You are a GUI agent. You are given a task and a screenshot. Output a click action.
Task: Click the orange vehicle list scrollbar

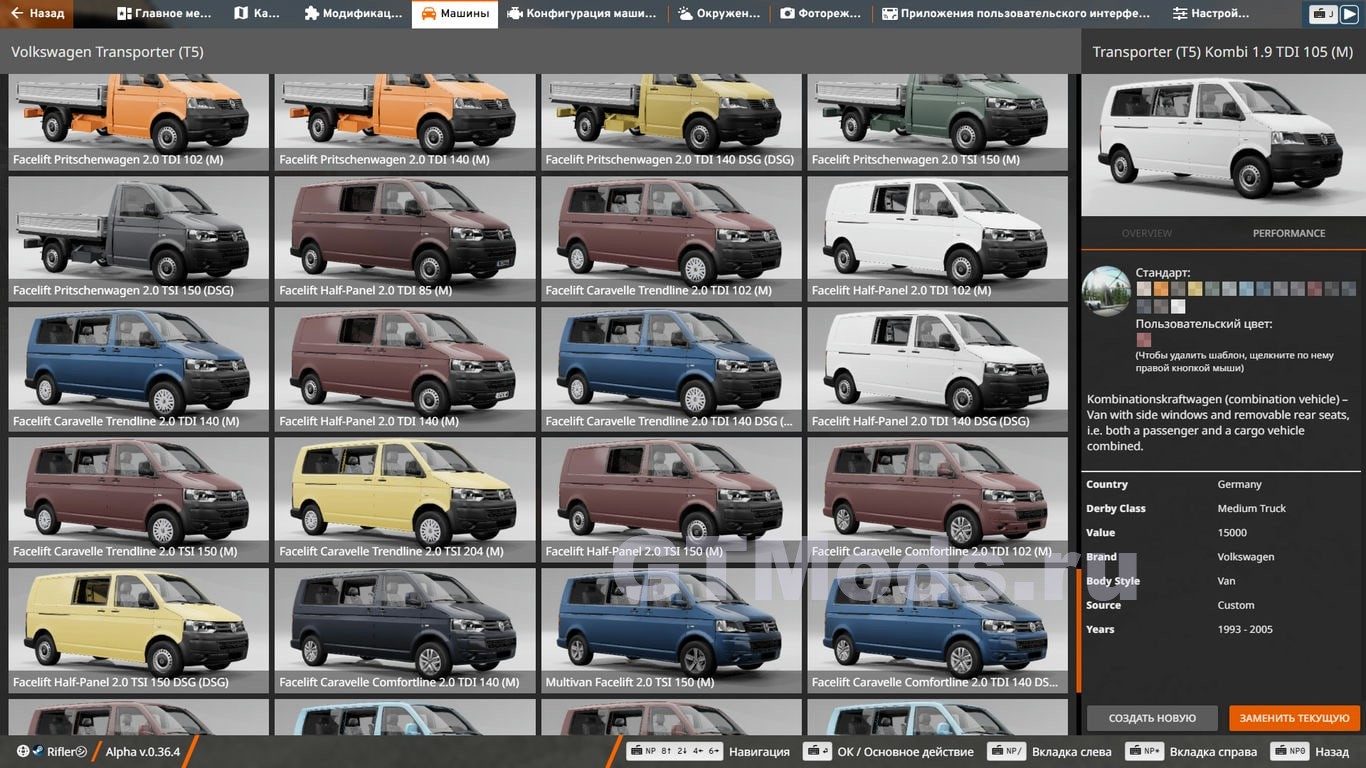tap(1078, 630)
